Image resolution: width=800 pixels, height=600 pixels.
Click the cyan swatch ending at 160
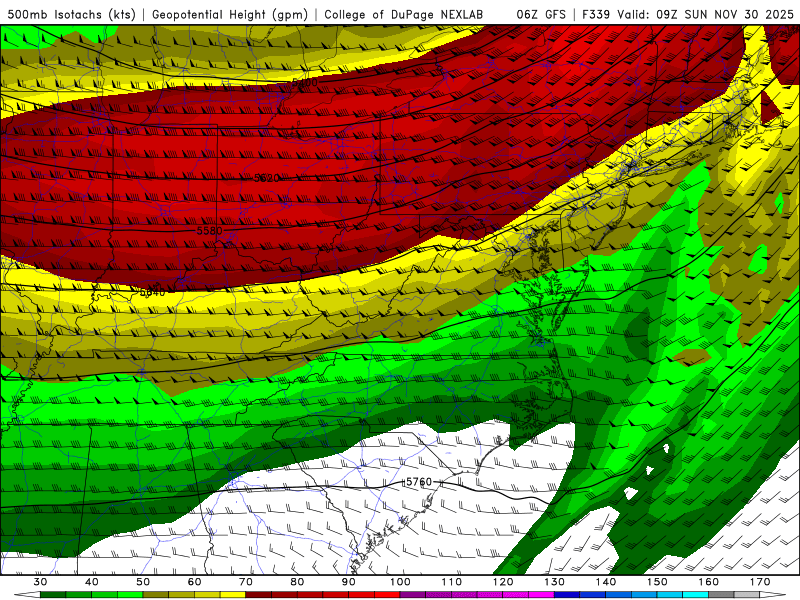[695, 595]
